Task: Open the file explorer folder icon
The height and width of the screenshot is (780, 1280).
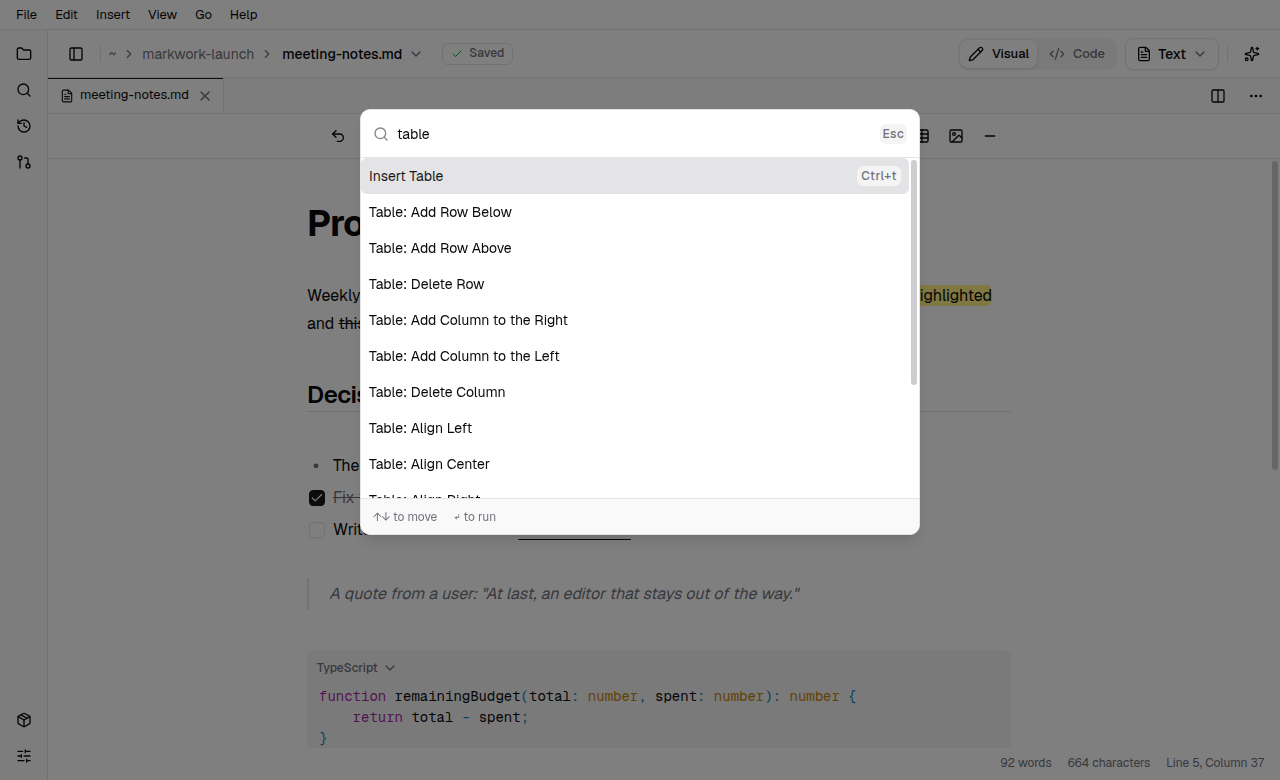Action: [x=24, y=54]
